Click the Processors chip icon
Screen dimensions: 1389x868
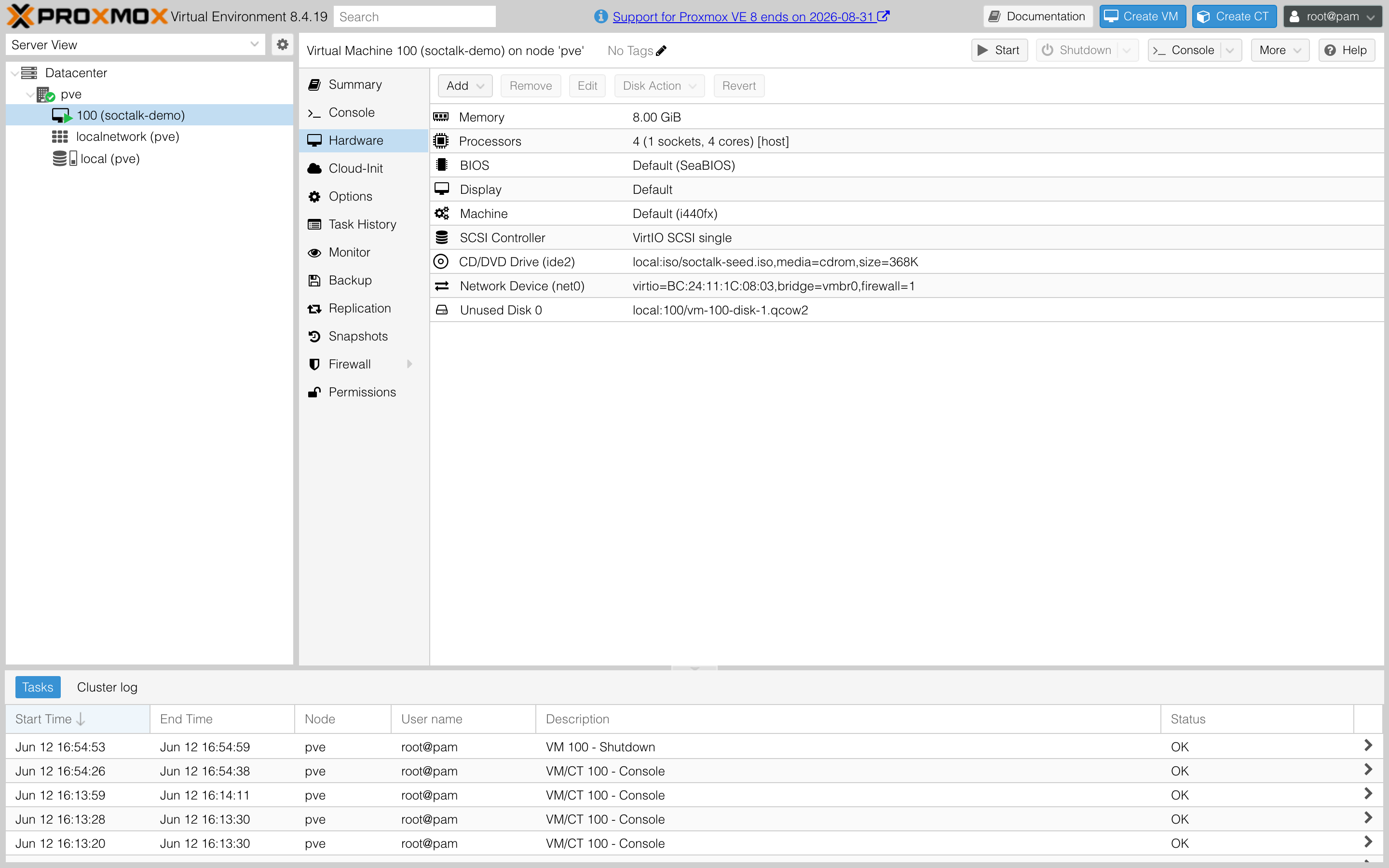(x=441, y=141)
